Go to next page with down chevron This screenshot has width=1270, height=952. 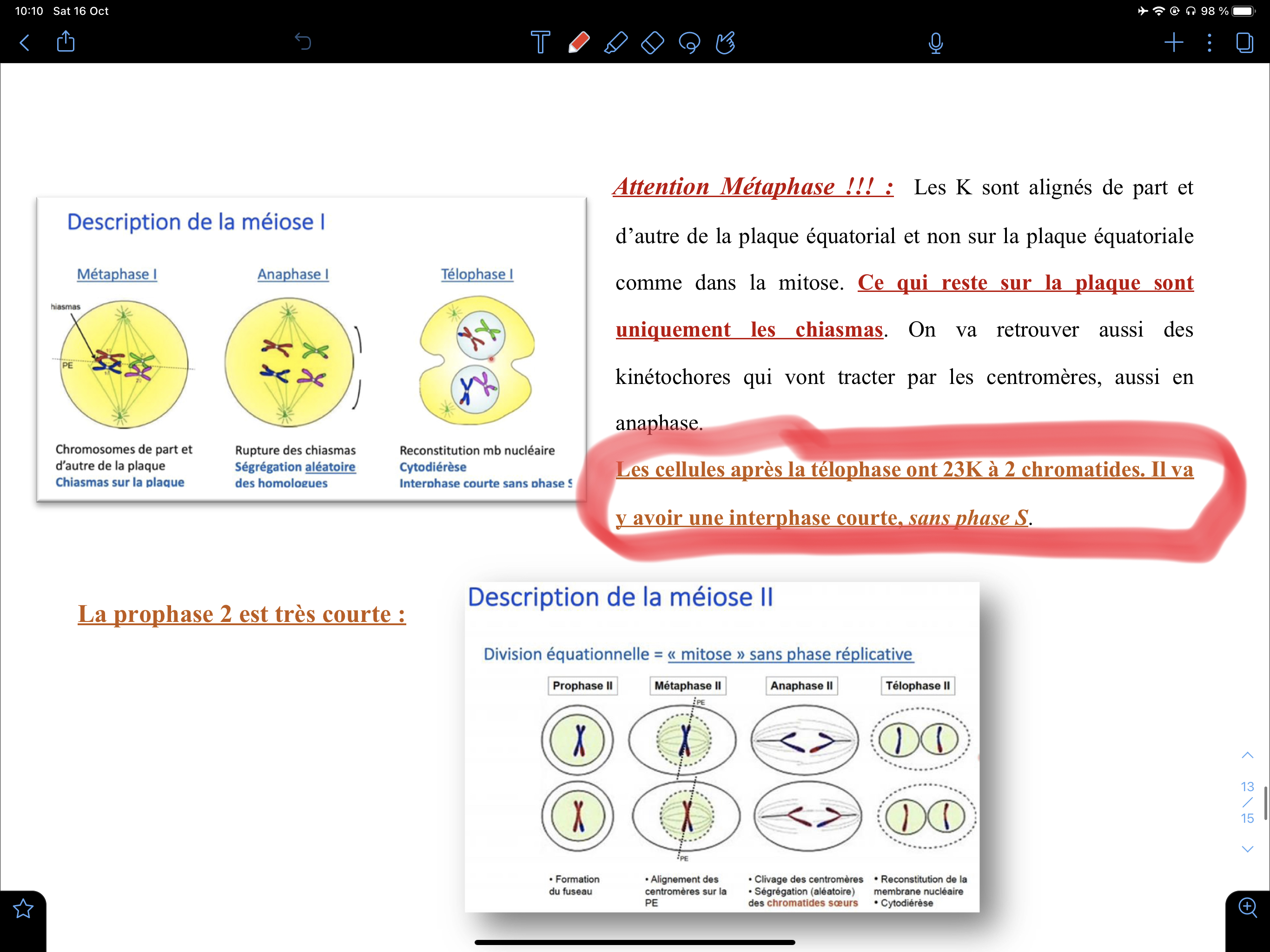[x=1247, y=849]
